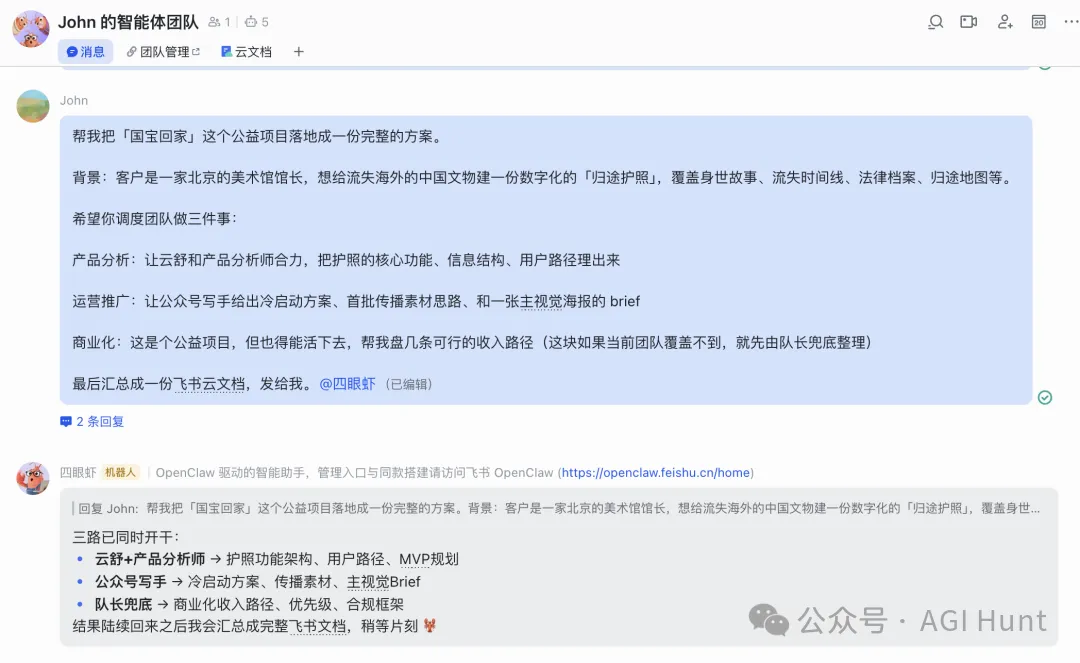Start a video meeting from the header
The height and width of the screenshot is (663, 1080).
[x=968, y=21]
